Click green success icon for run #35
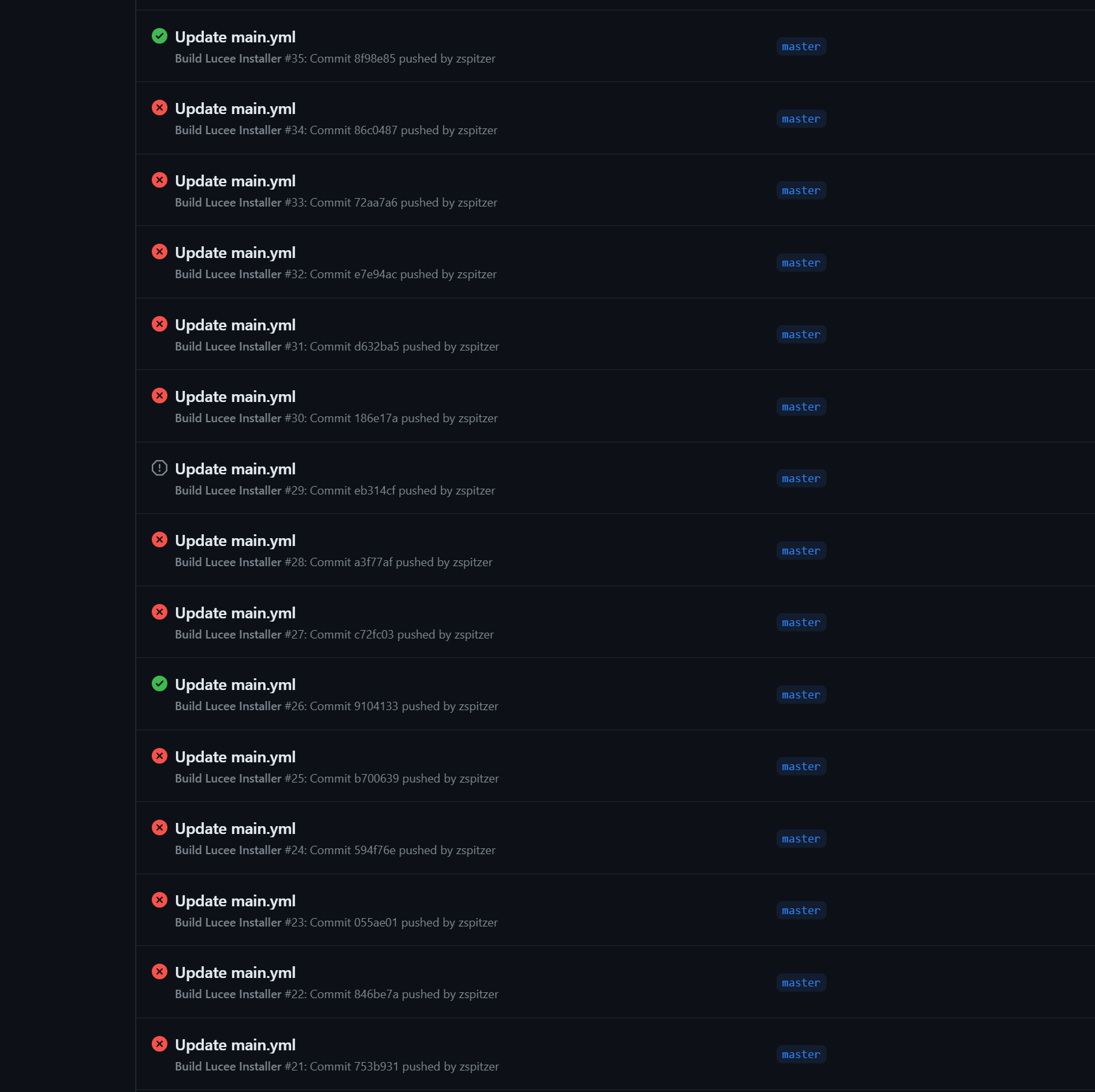 160,36
